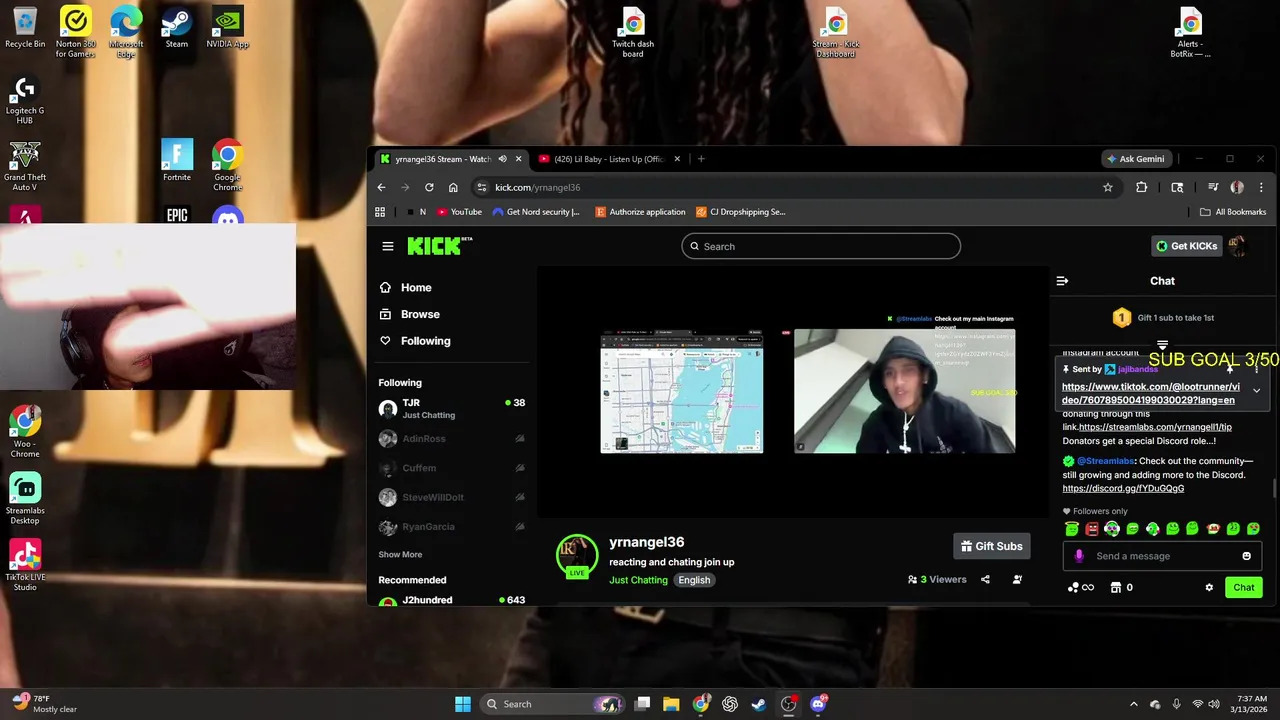Collapse the Chat panel with arrow icon
Viewport: 1280px width, 720px height.
pos(1062,281)
